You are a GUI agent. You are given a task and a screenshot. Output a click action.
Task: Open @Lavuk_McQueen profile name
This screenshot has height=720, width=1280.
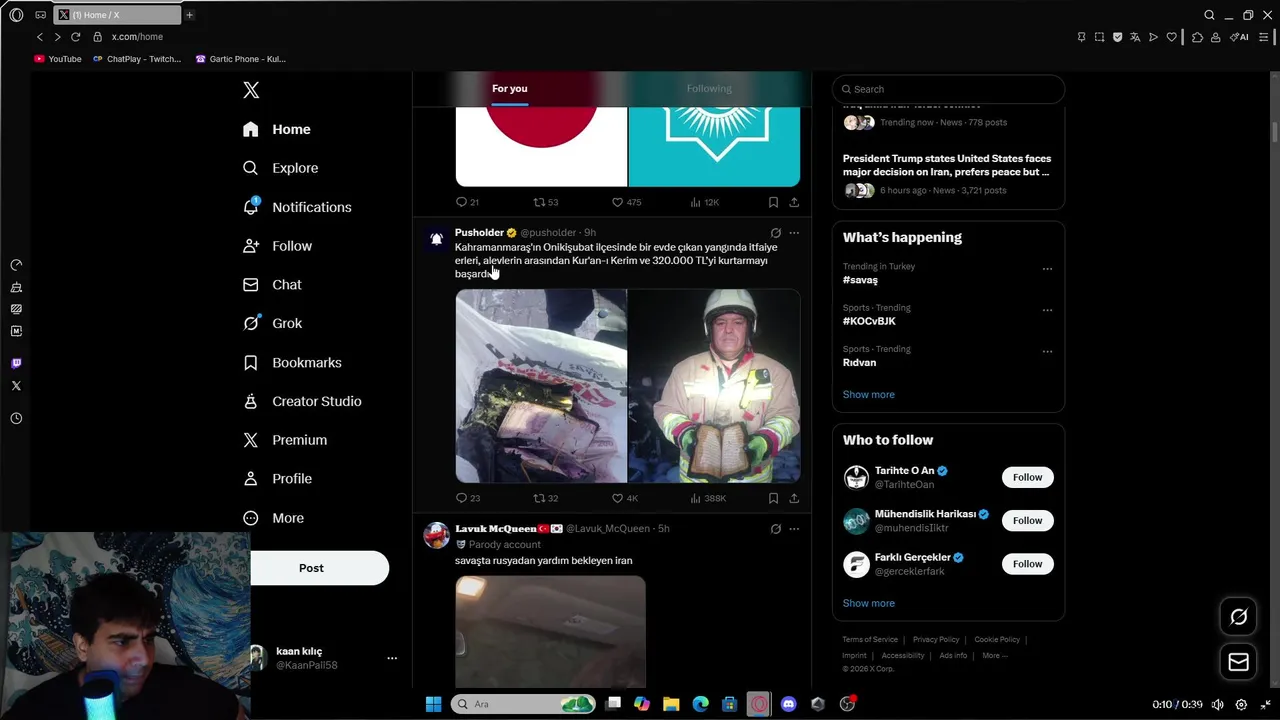608,529
